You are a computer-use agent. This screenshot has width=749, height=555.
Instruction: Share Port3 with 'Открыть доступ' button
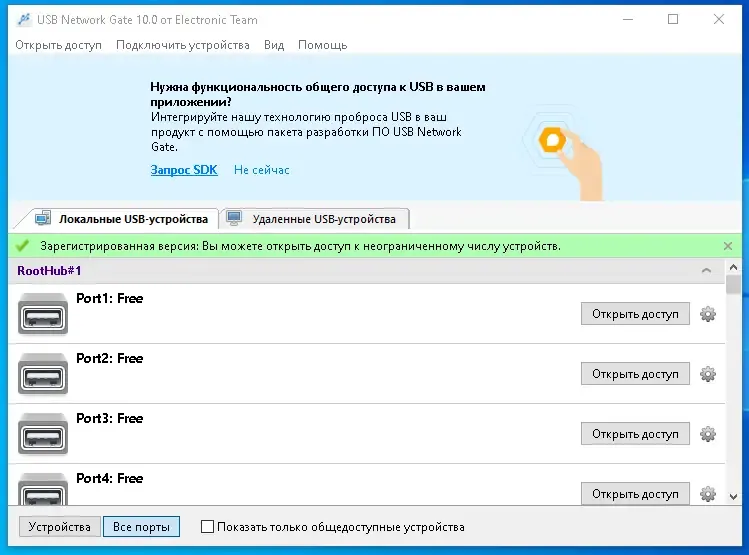[635, 434]
